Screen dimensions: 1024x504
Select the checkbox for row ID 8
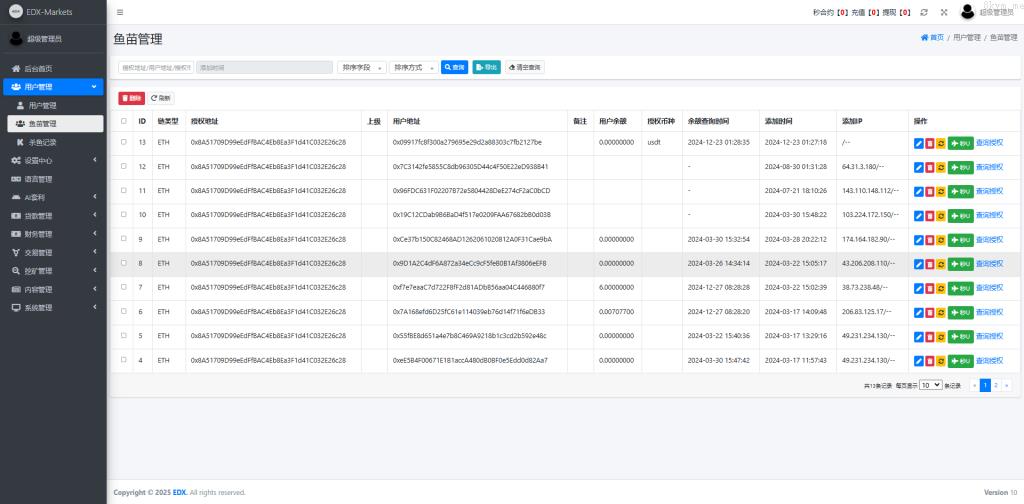click(124, 263)
